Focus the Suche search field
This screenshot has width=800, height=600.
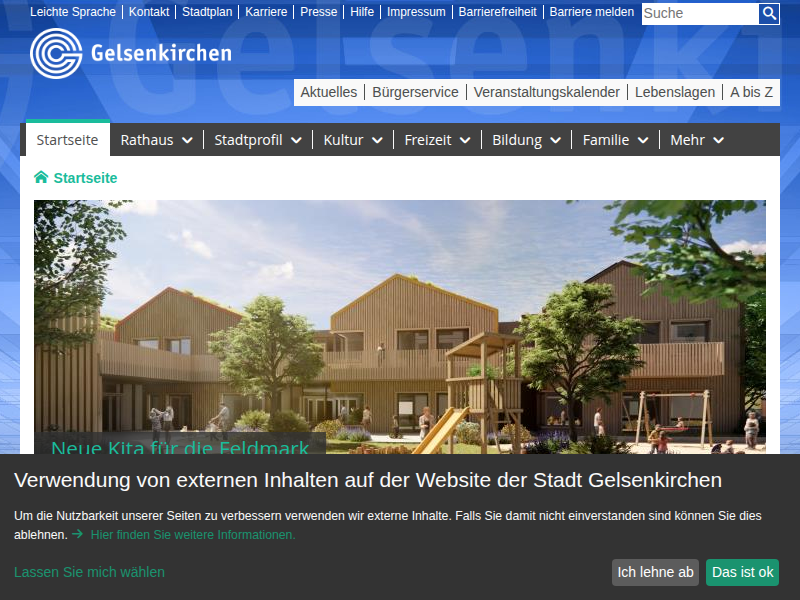click(699, 13)
